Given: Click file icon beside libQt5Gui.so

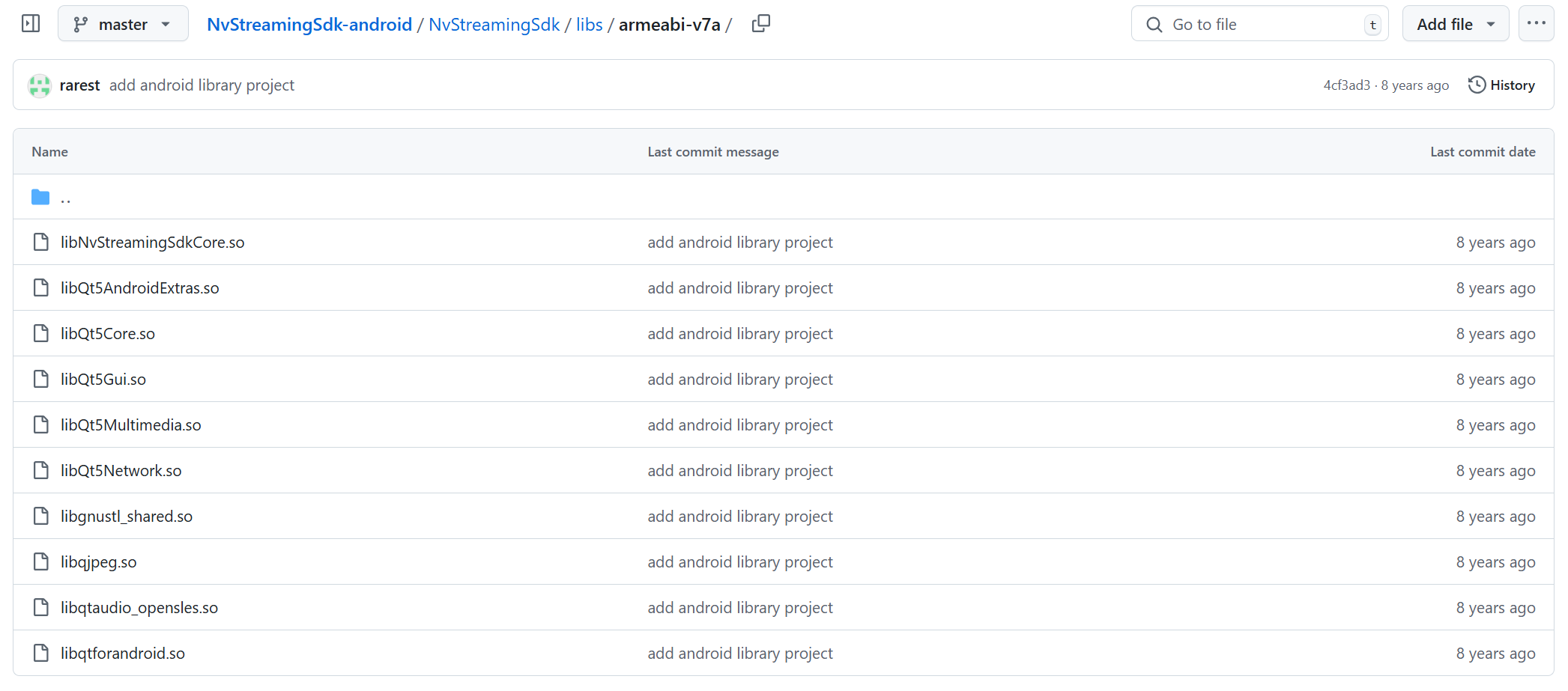Looking at the screenshot, I should pyautogui.click(x=41, y=380).
